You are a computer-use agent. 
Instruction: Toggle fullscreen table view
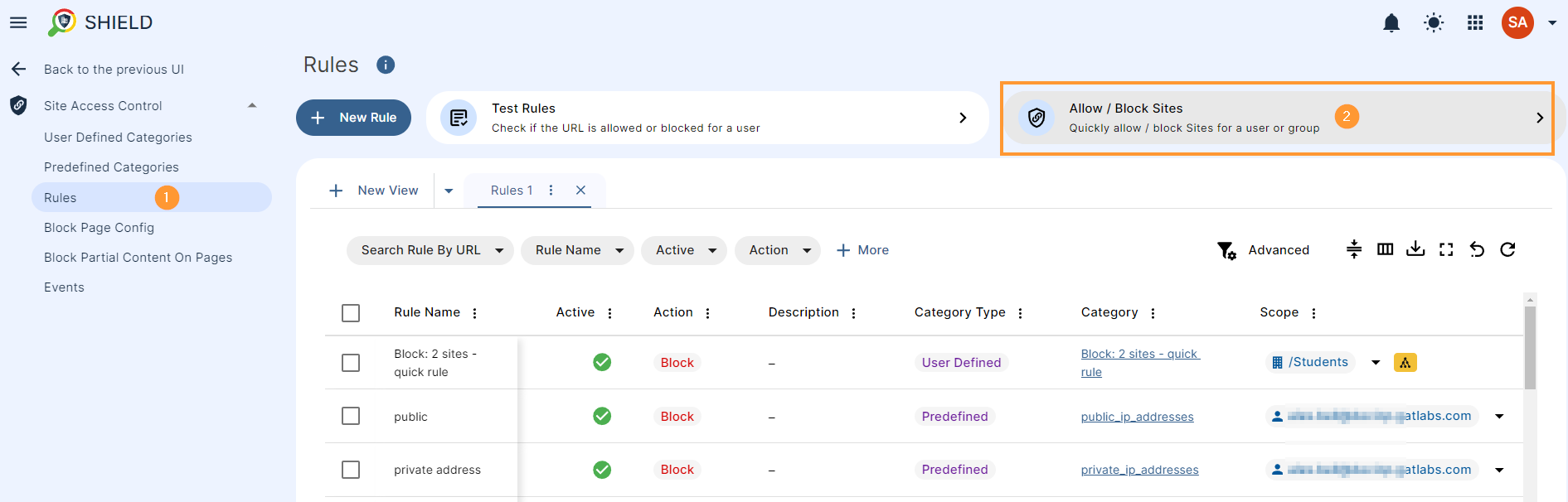(x=1446, y=249)
